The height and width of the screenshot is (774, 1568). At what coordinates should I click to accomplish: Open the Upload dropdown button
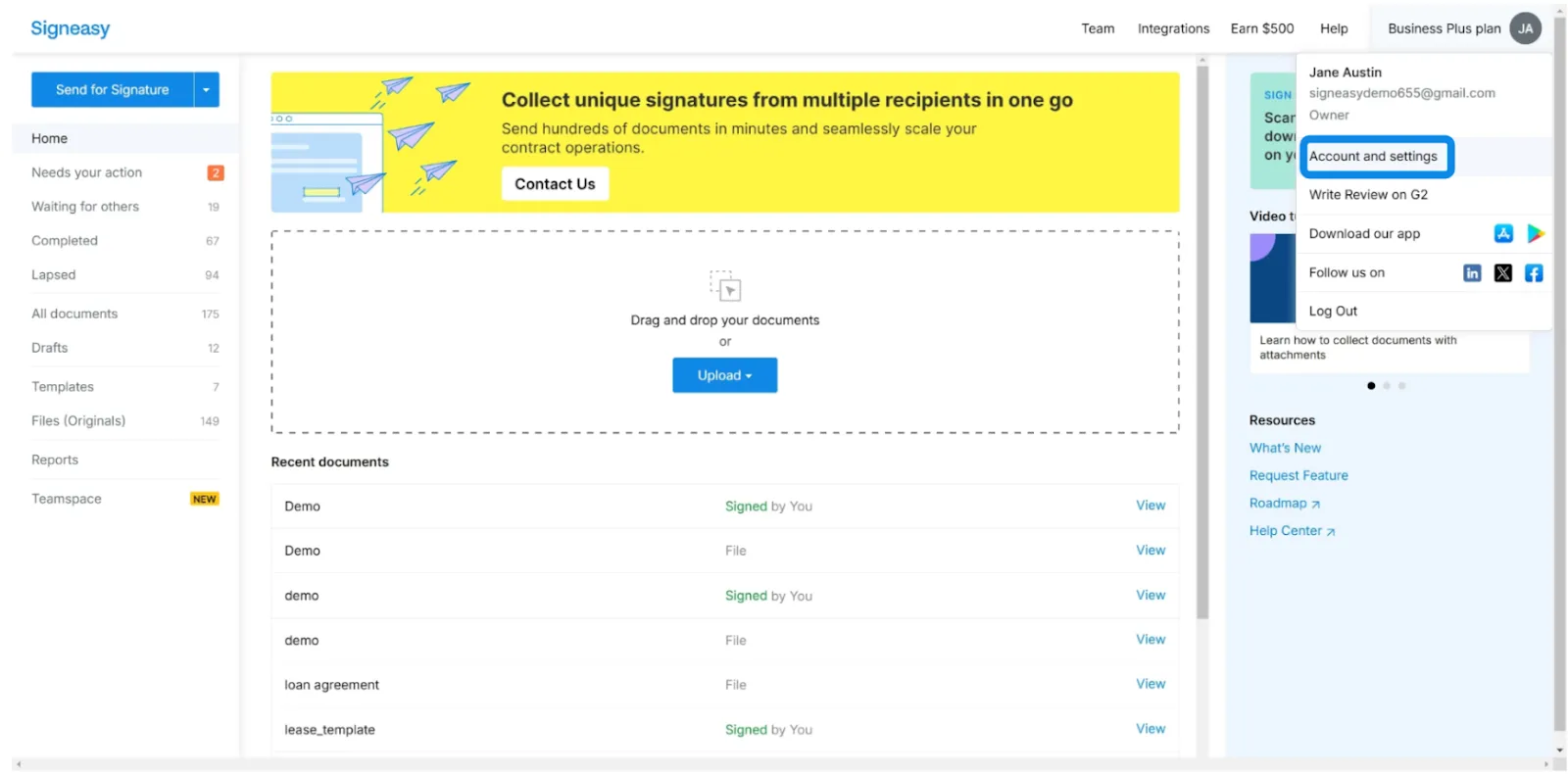pyautogui.click(x=725, y=375)
